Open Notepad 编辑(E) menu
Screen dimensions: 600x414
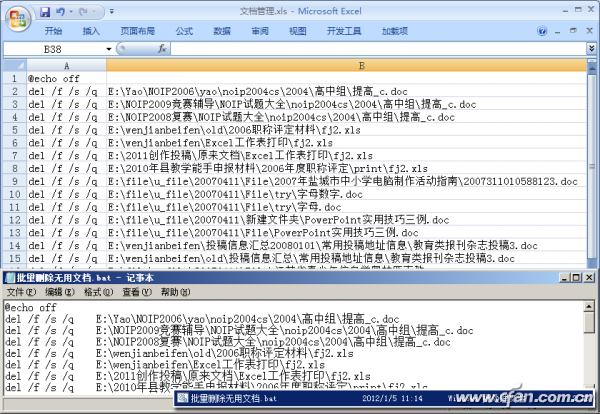click(60, 292)
